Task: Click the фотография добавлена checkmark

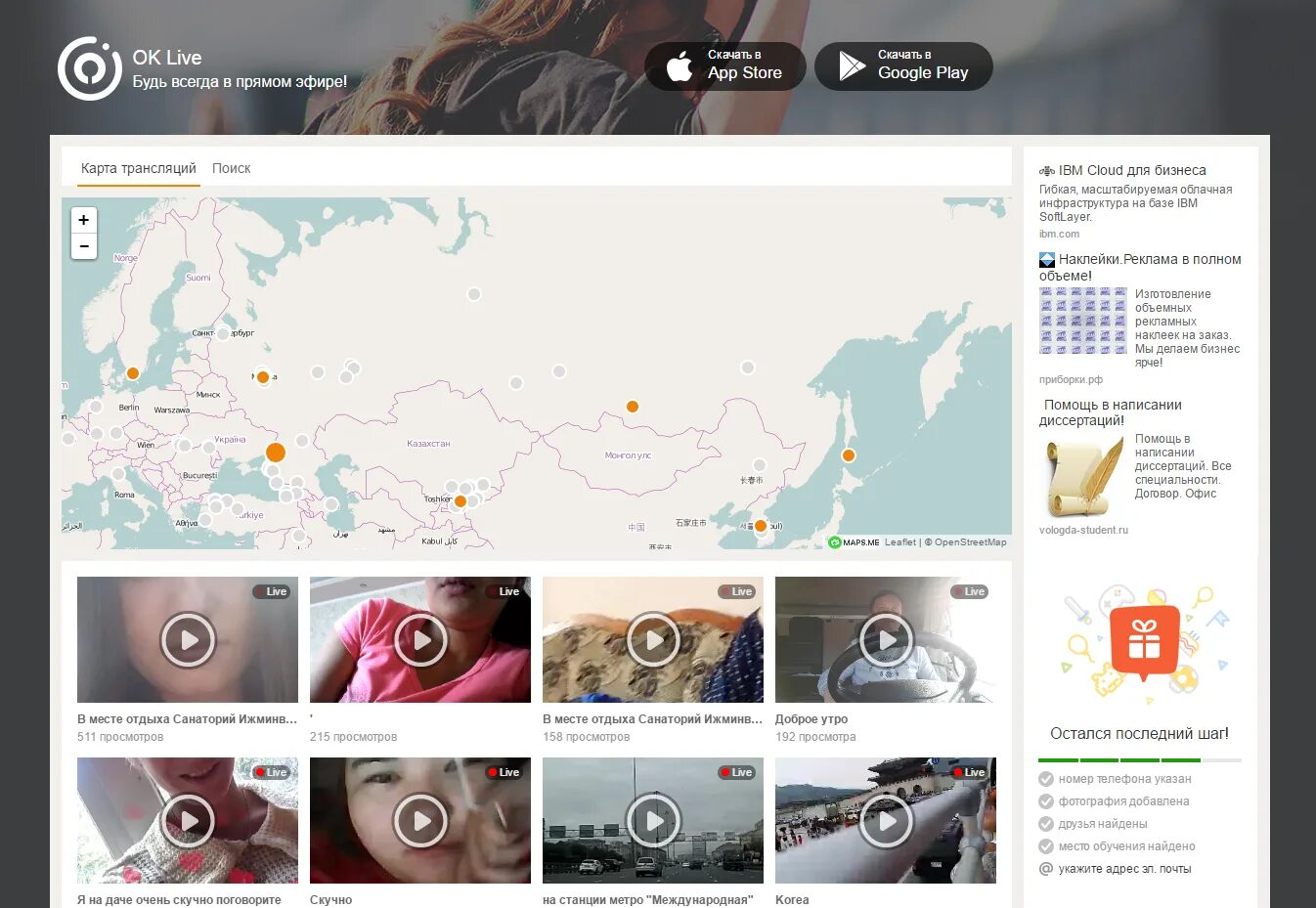Action: click(x=1046, y=801)
